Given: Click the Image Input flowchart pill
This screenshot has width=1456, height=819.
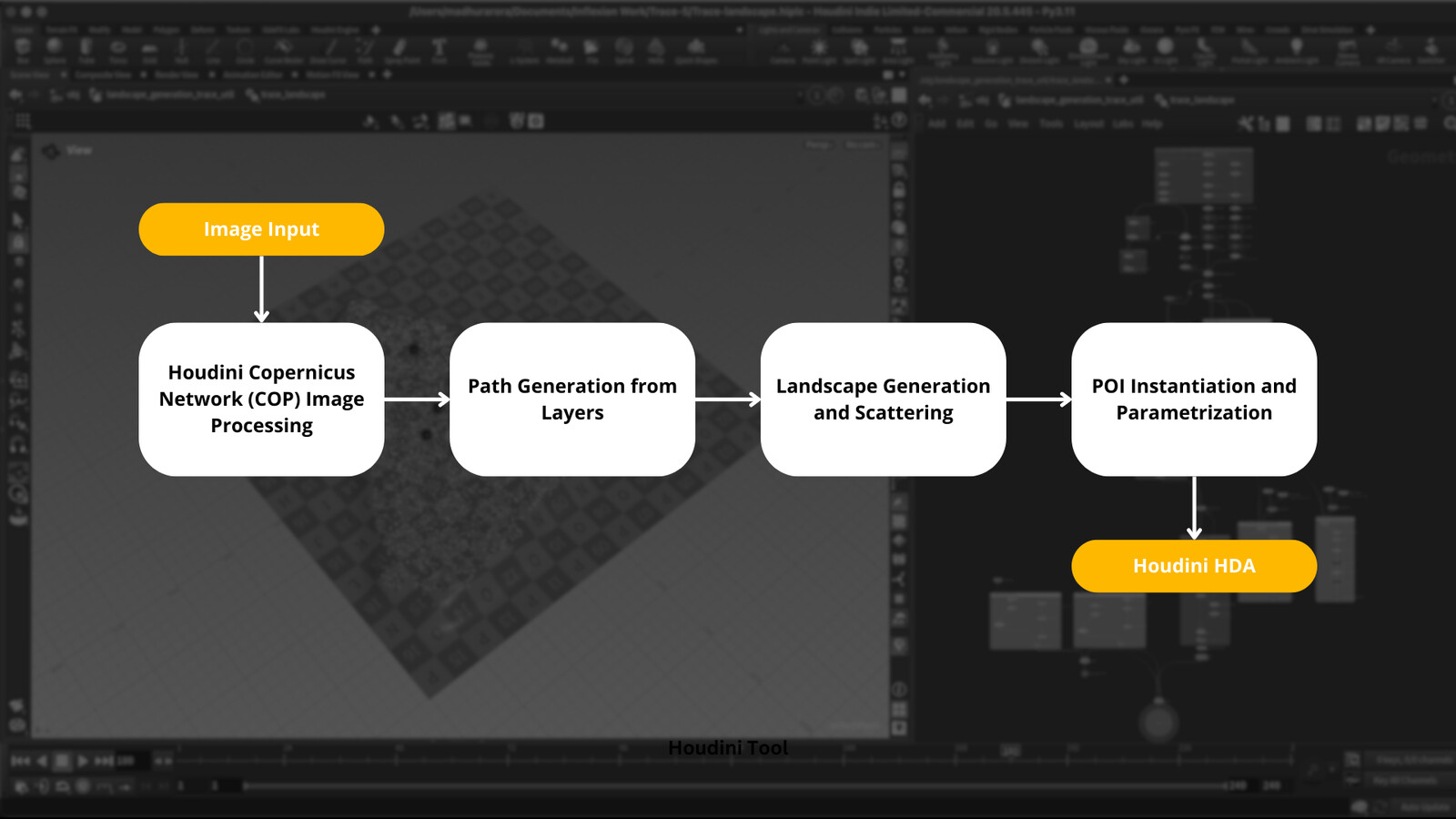Looking at the screenshot, I should point(261,229).
